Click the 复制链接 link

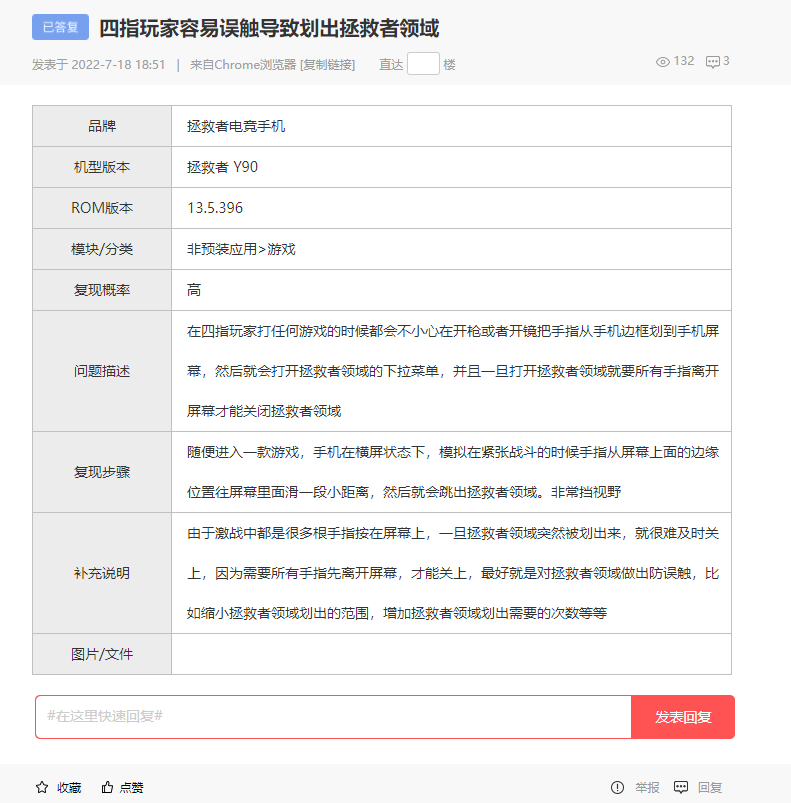pos(328,65)
